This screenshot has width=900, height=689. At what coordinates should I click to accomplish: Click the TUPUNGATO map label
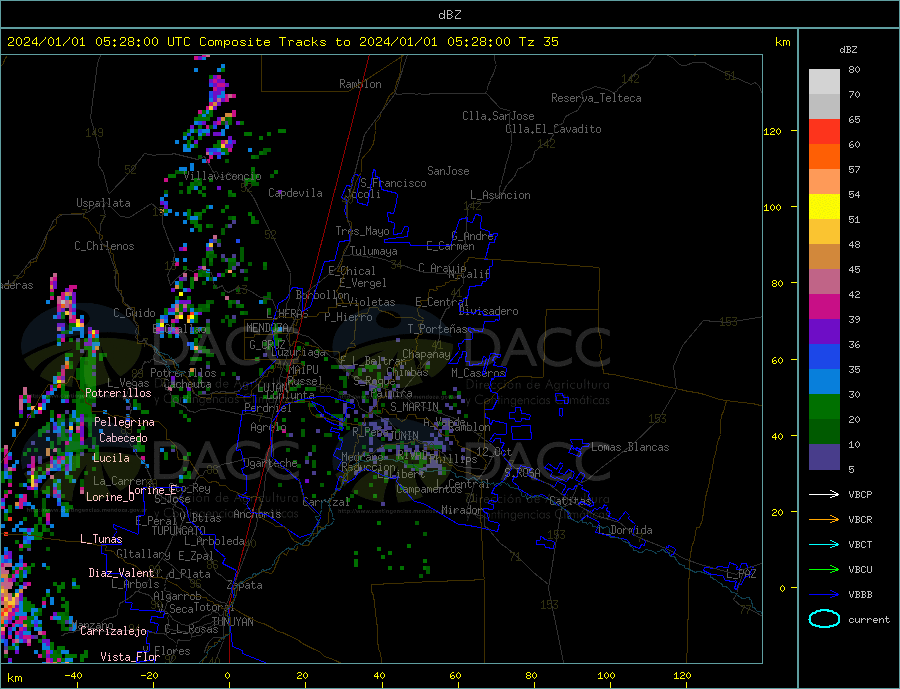(x=179, y=531)
